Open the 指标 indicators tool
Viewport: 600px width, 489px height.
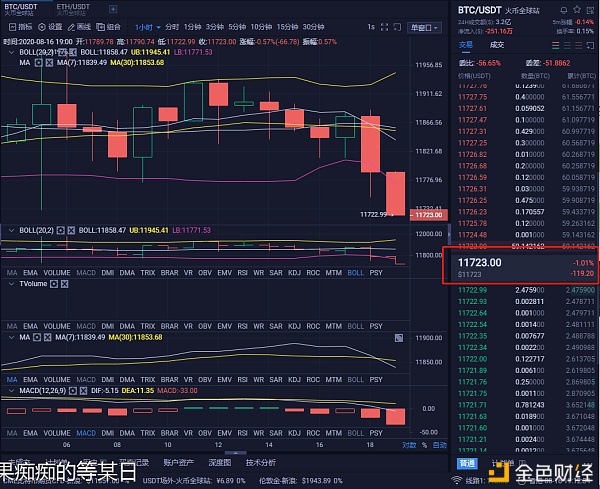point(20,27)
